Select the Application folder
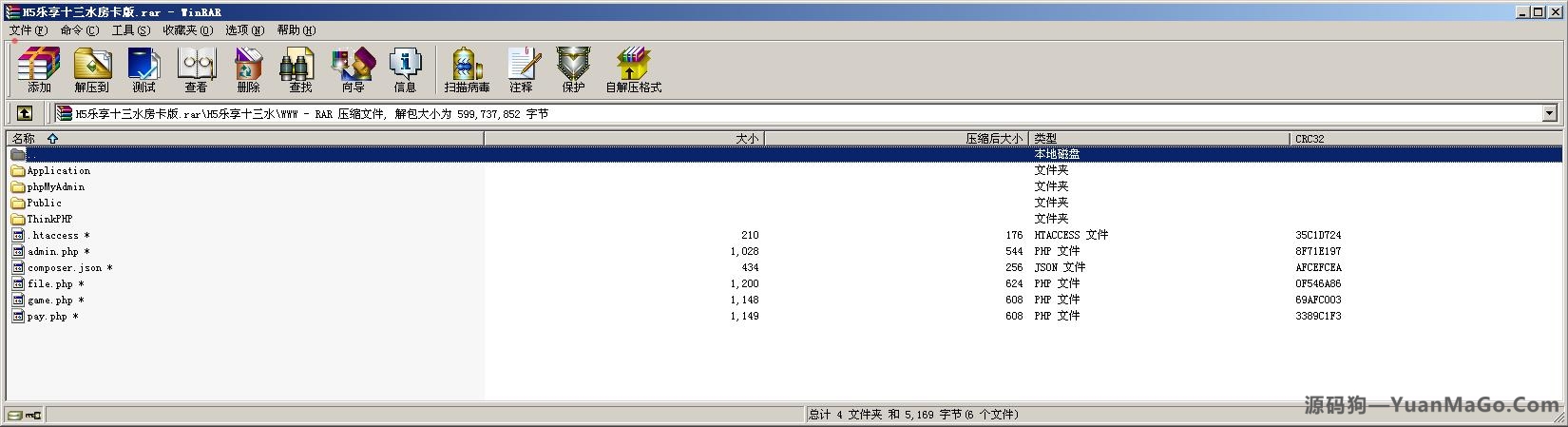 click(x=58, y=171)
